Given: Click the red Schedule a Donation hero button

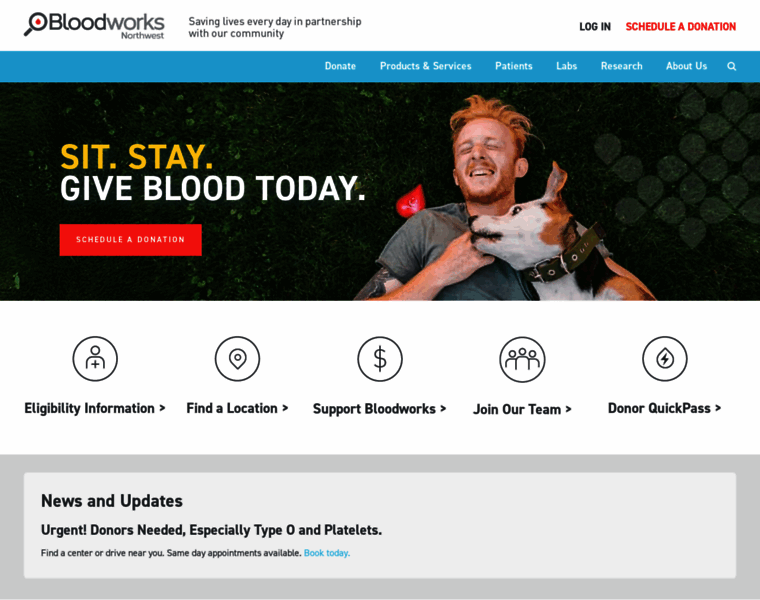Looking at the screenshot, I should pyautogui.click(x=130, y=239).
